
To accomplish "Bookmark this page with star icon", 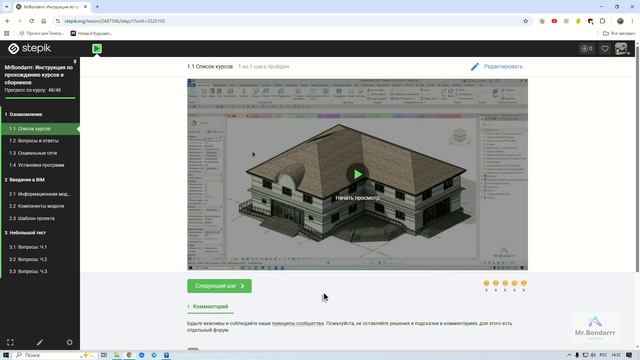I will (x=525, y=21).
